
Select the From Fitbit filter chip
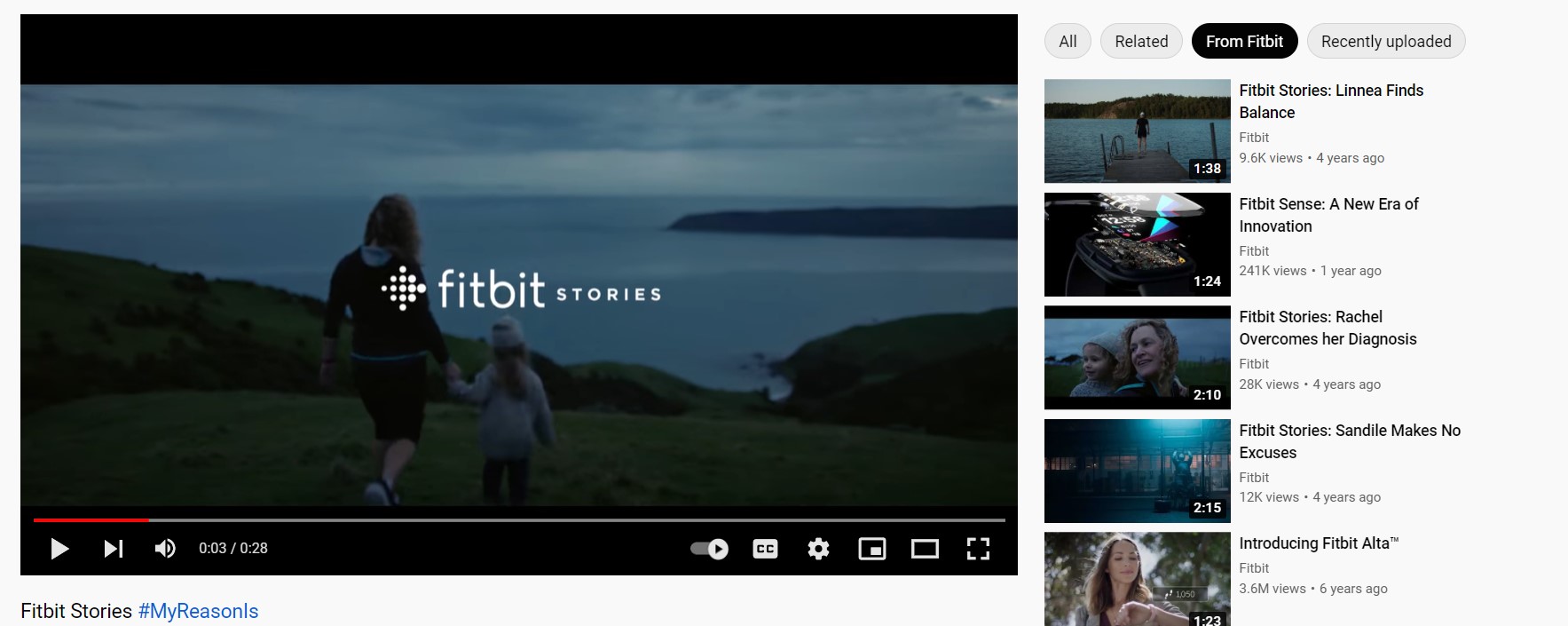1244,41
